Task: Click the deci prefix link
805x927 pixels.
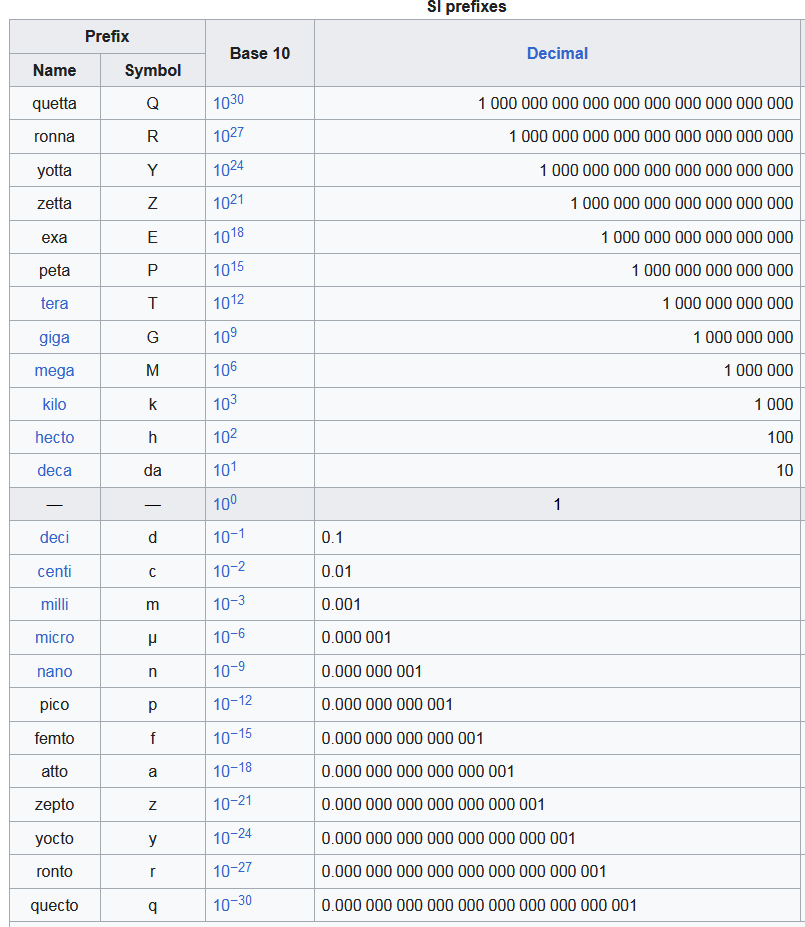Action: 54,537
